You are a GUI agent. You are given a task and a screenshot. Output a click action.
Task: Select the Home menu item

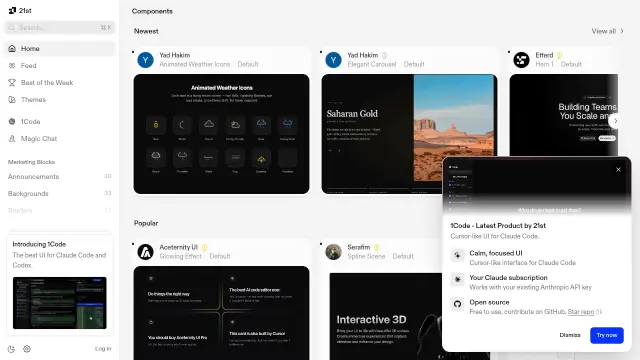(60, 49)
